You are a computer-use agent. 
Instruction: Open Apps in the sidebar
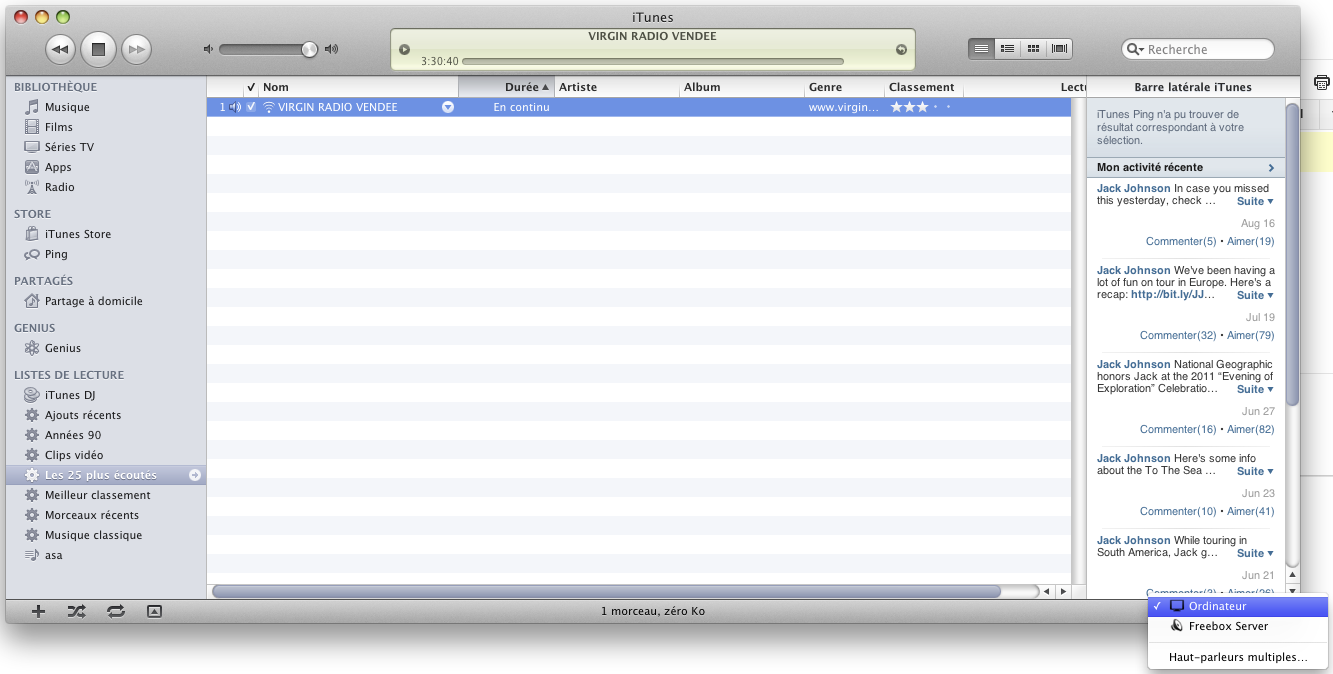click(x=58, y=167)
